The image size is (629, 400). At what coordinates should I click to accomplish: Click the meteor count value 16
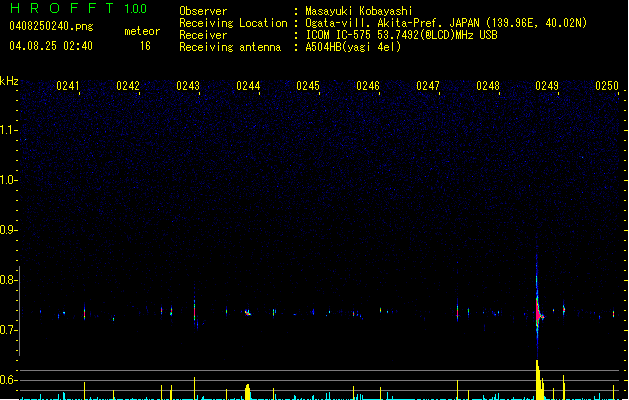point(145,46)
